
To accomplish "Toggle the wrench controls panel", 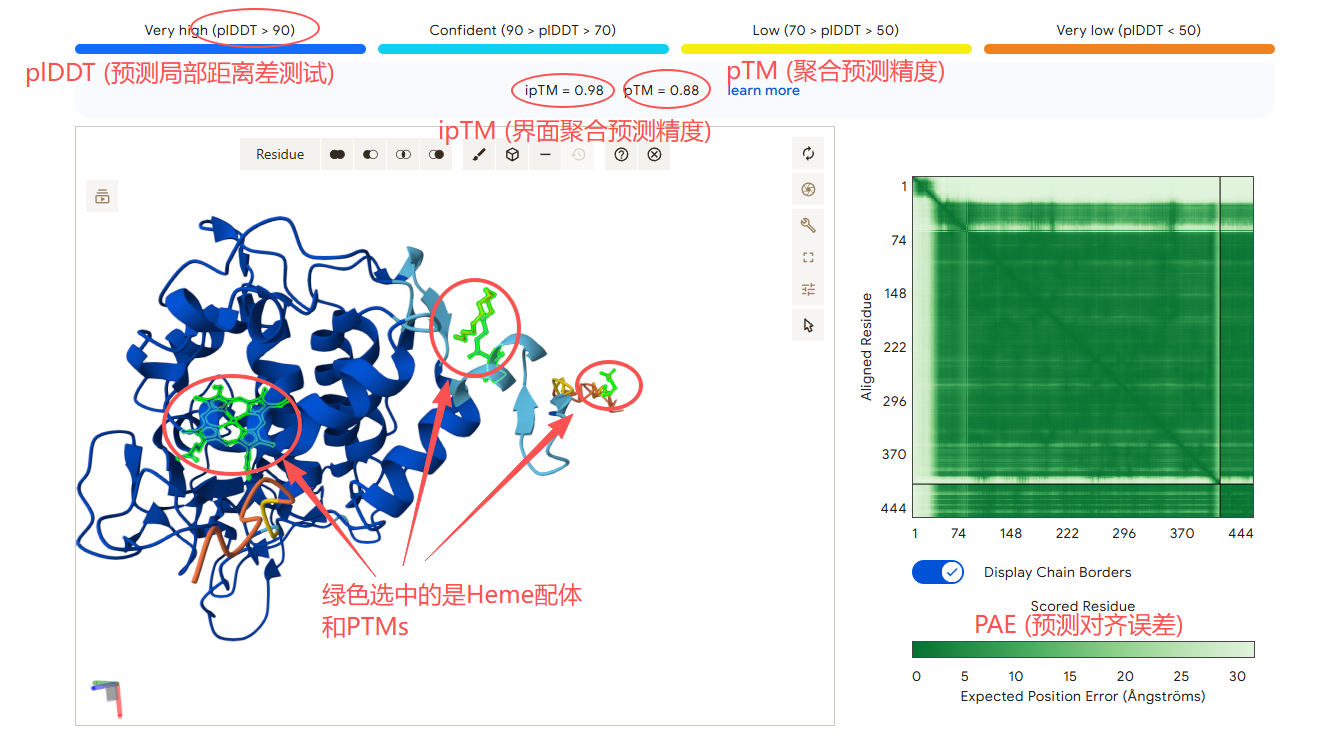I will (x=808, y=225).
